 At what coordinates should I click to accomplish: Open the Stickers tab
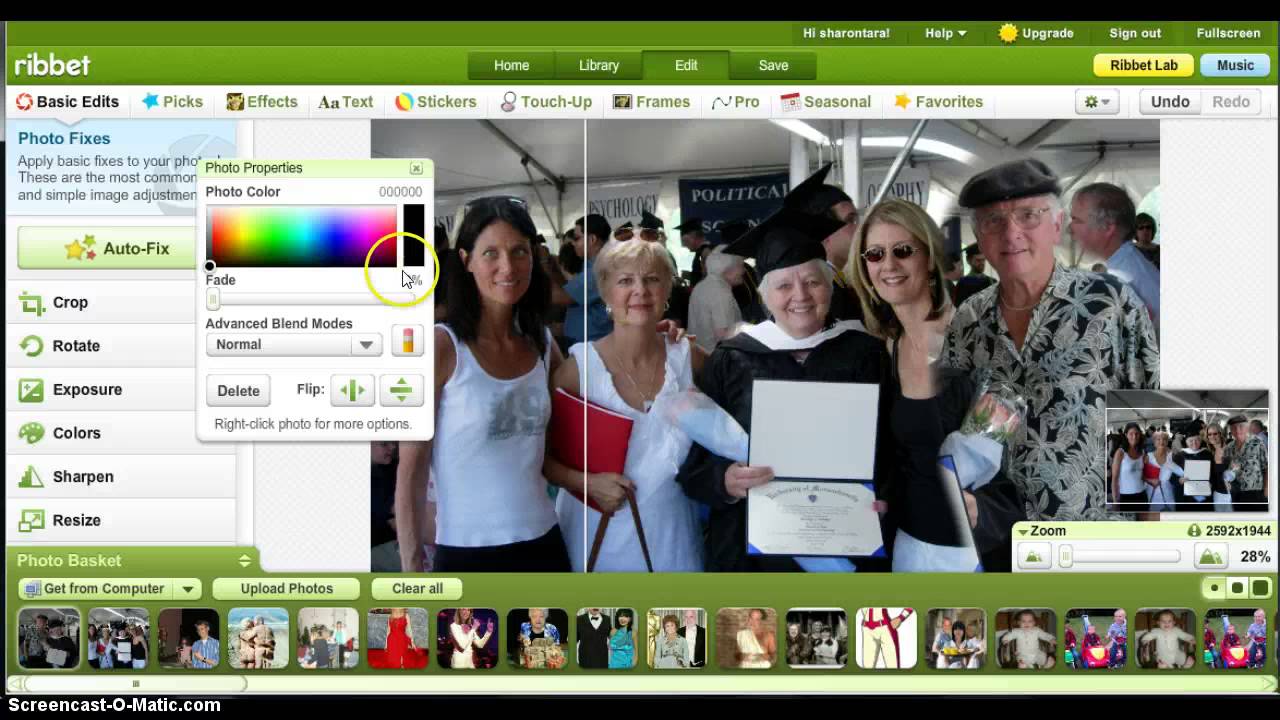(x=435, y=102)
